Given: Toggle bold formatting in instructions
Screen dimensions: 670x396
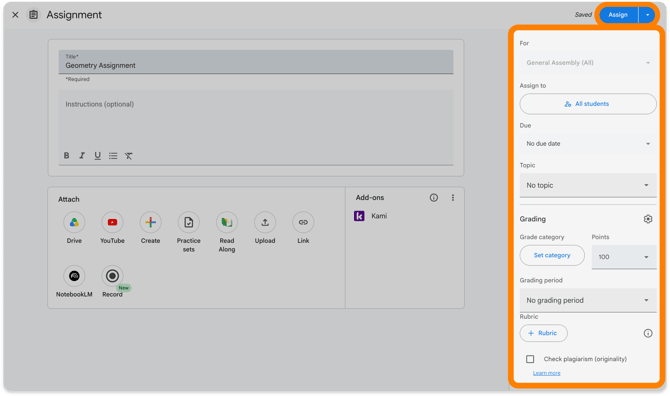Looking at the screenshot, I should coord(67,155).
